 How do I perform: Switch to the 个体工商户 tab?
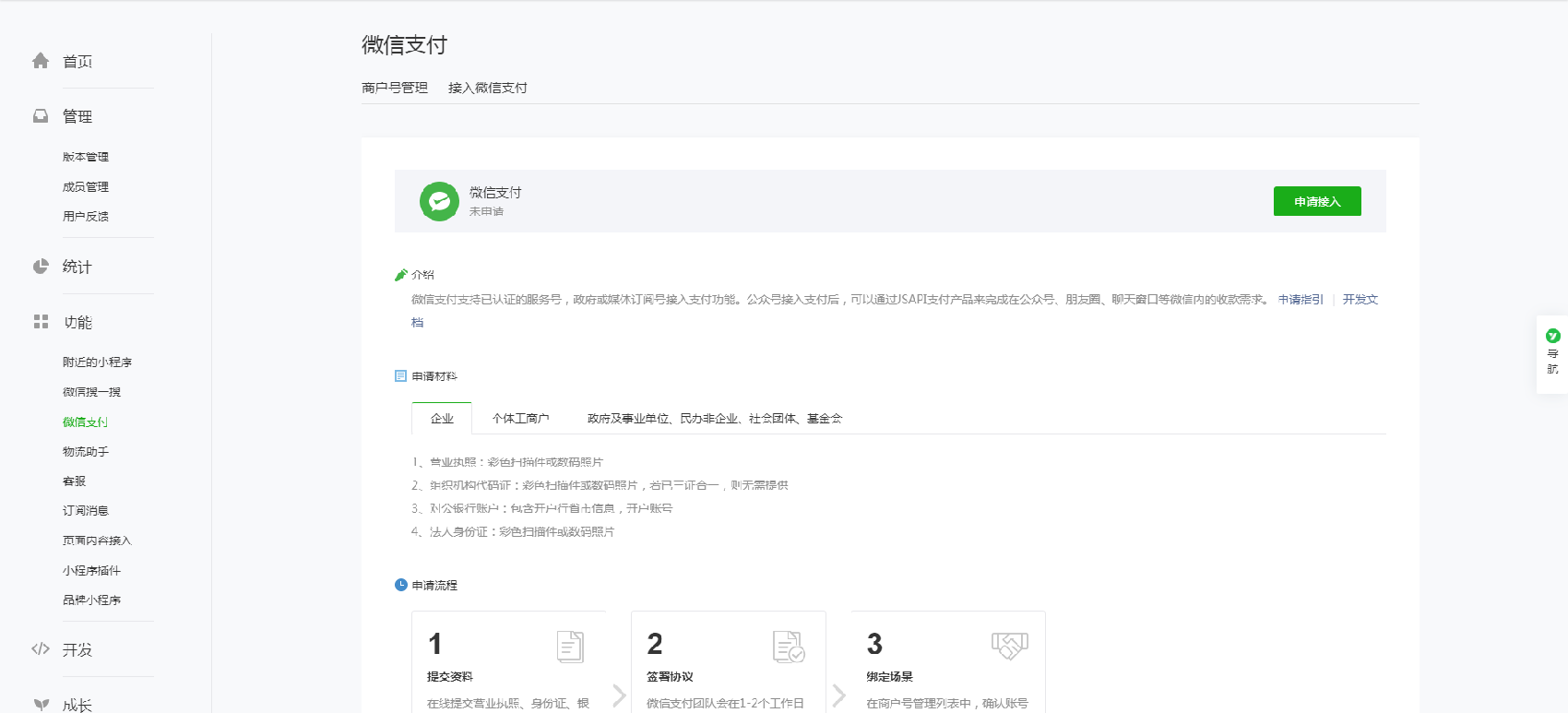520,419
